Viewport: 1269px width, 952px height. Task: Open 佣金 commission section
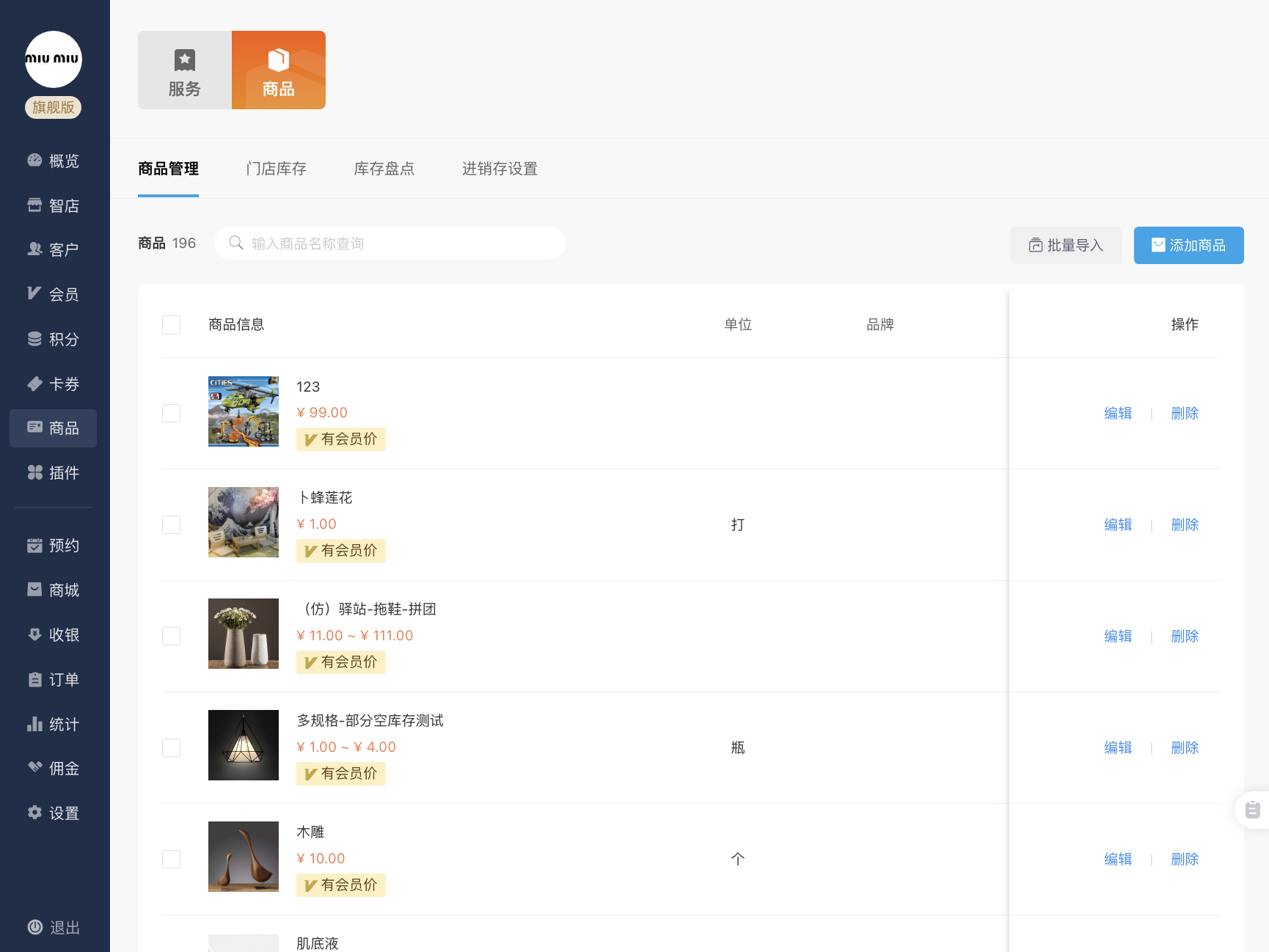(x=54, y=768)
